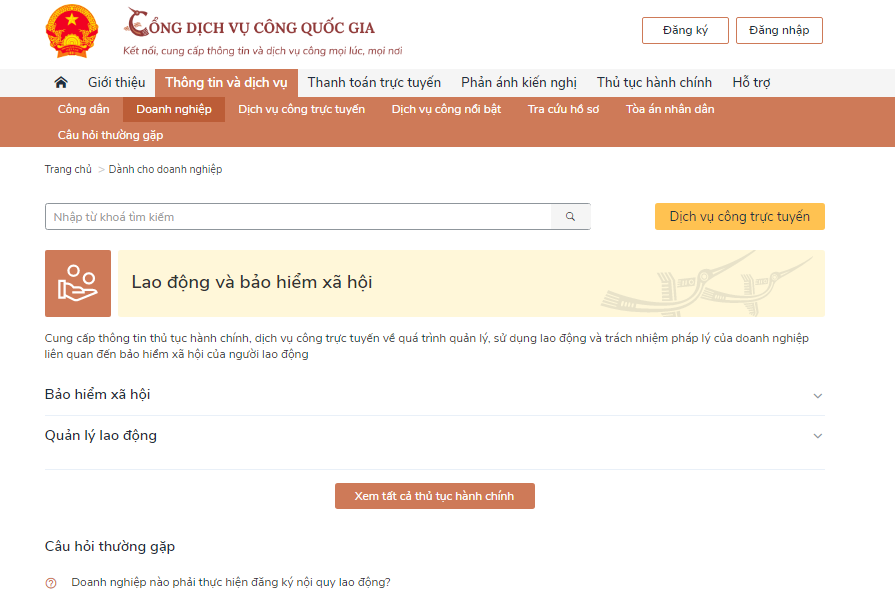Click the yellow Dịch vụ công trực tuyến button

pos(739,217)
